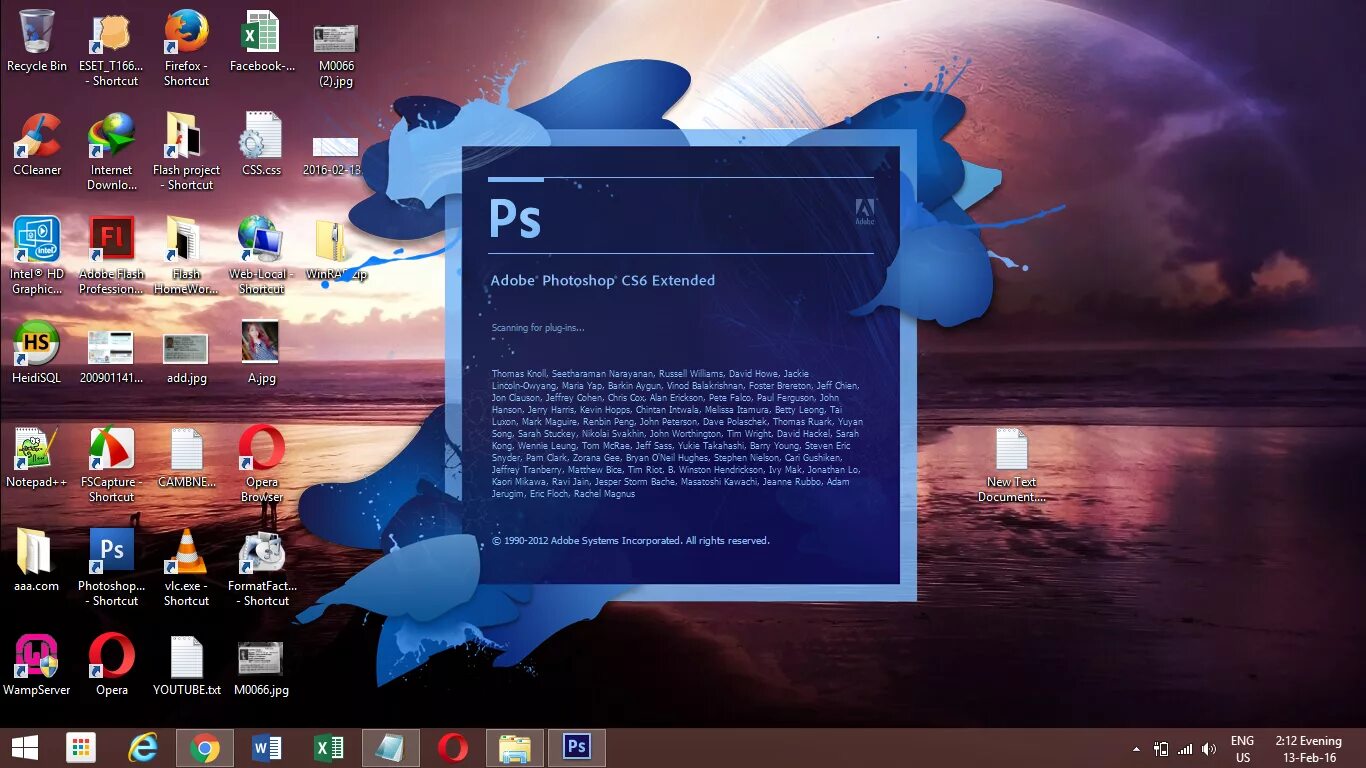Open Opera from the taskbar

pos(453,747)
